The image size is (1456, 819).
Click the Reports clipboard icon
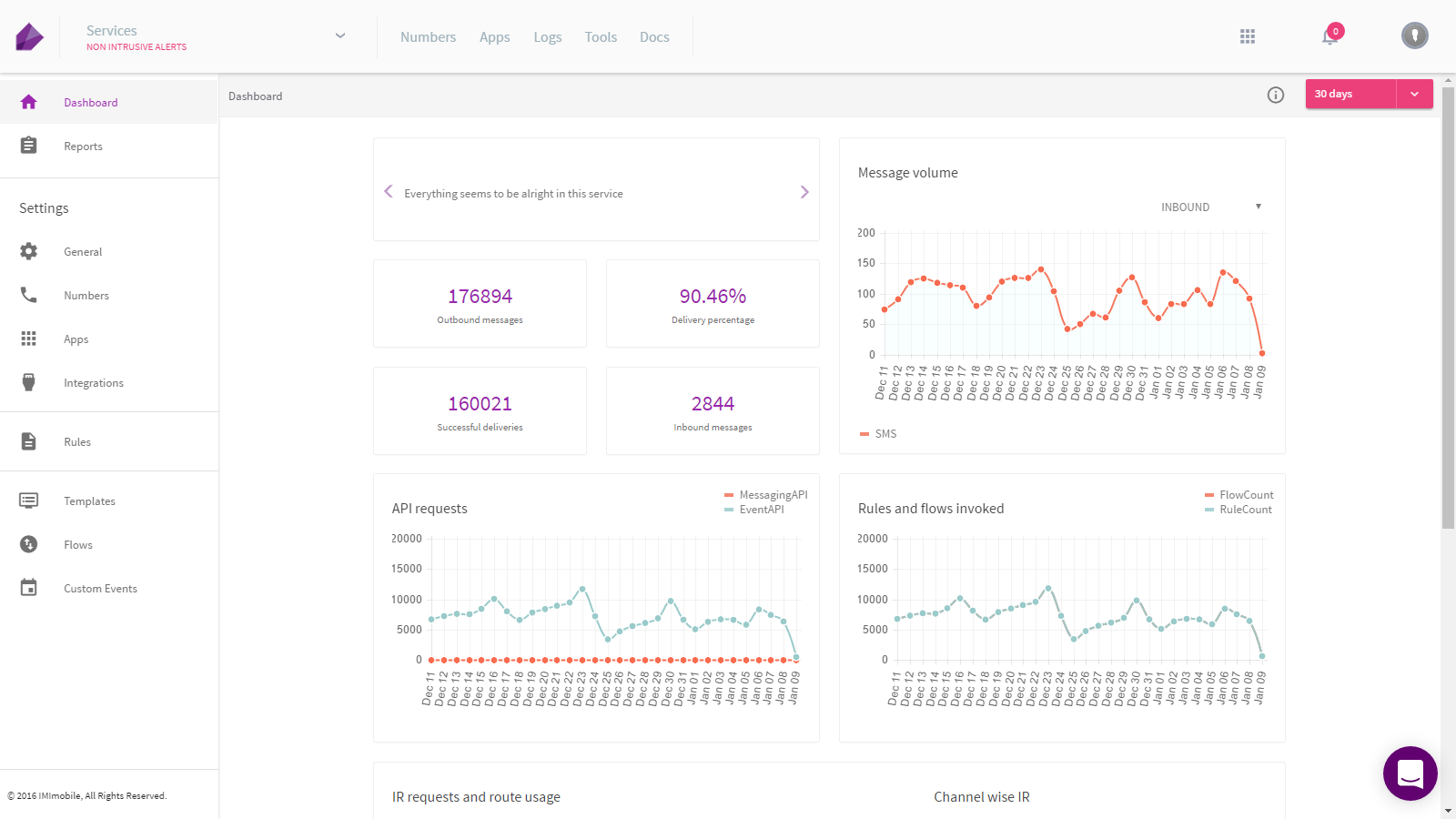(28, 146)
